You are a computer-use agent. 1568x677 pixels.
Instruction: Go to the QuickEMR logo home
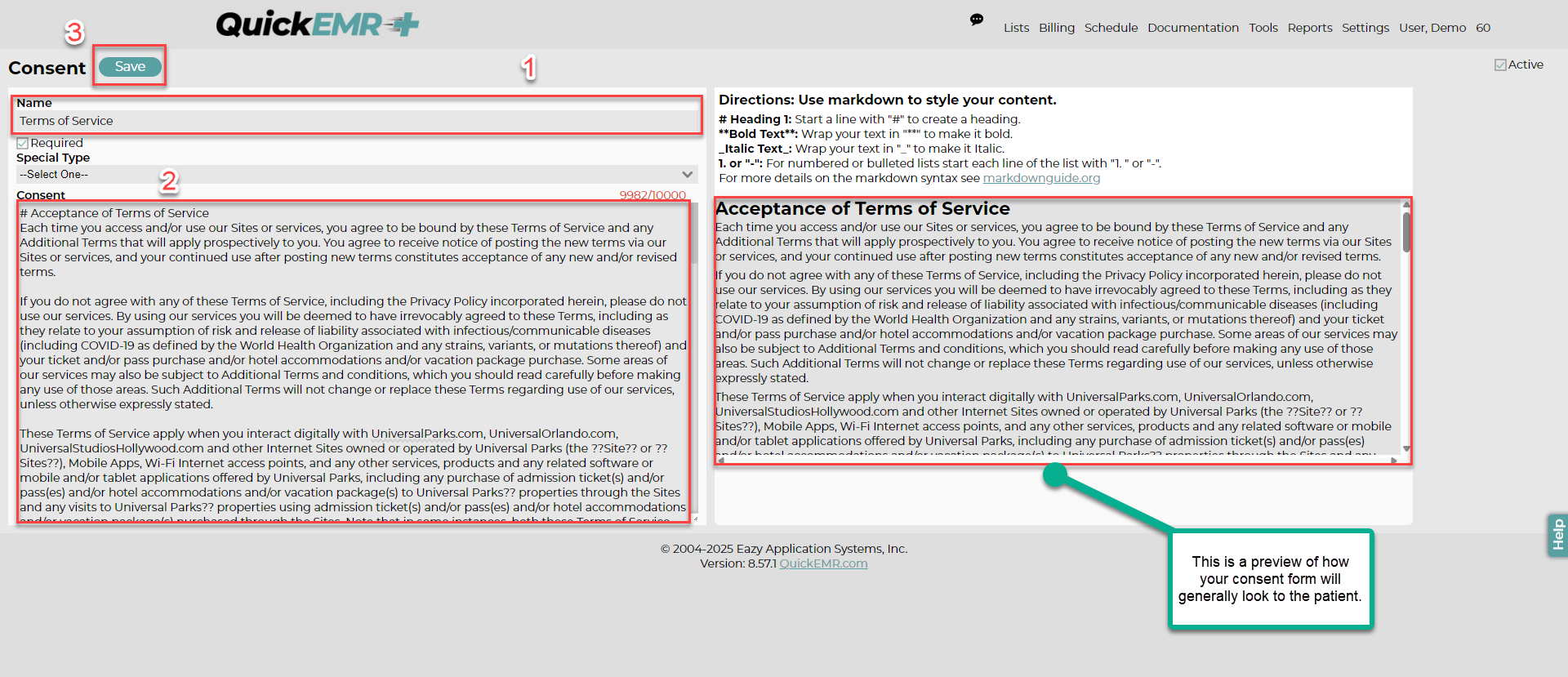point(317,24)
